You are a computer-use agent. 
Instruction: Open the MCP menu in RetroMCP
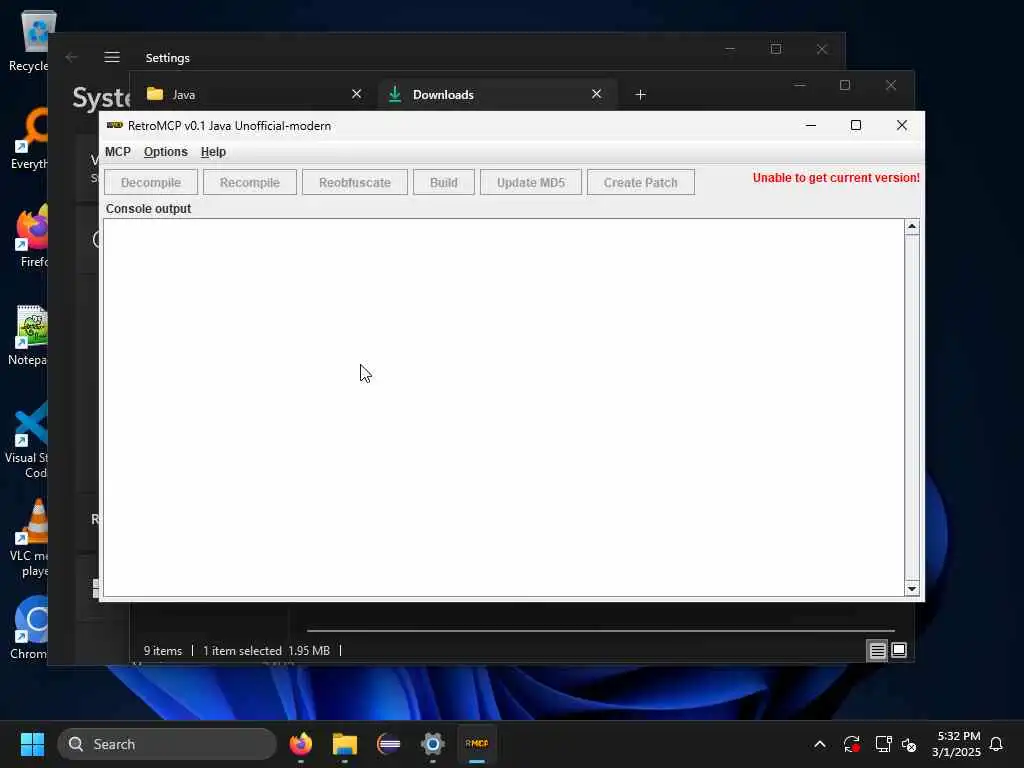point(118,152)
